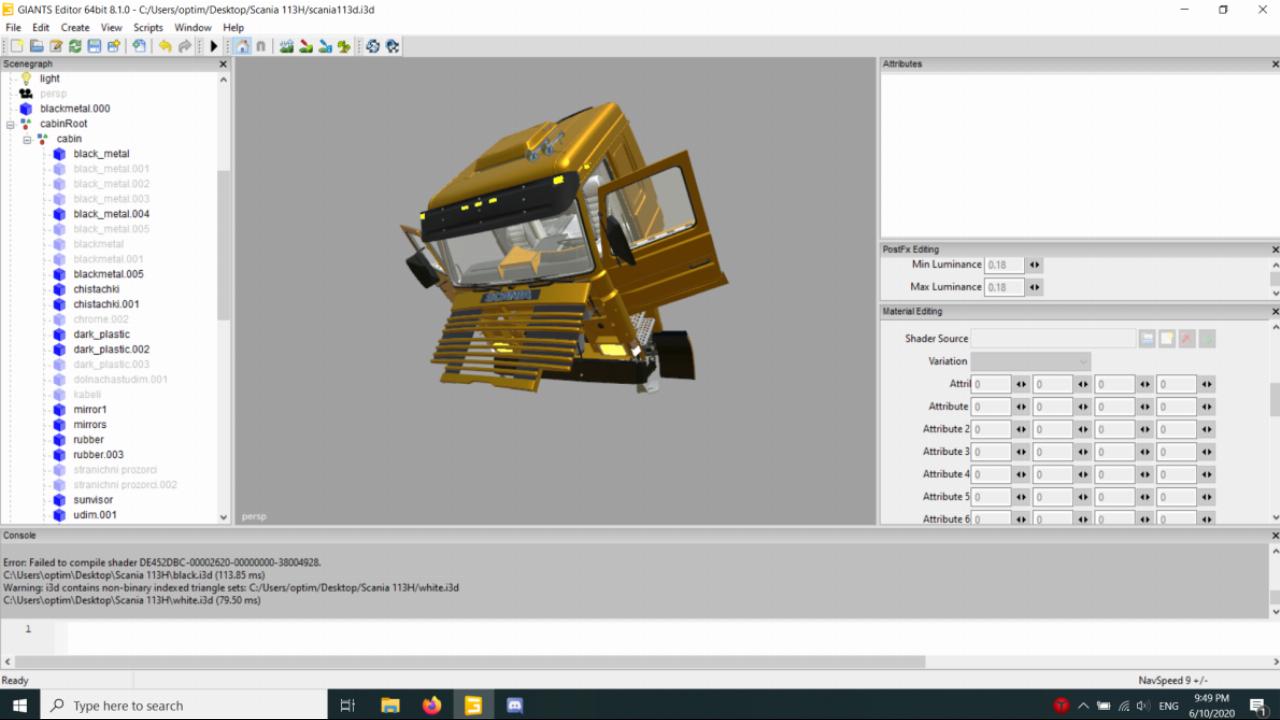Open the Create menu
This screenshot has width=1280, height=720.
(x=75, y=27)
